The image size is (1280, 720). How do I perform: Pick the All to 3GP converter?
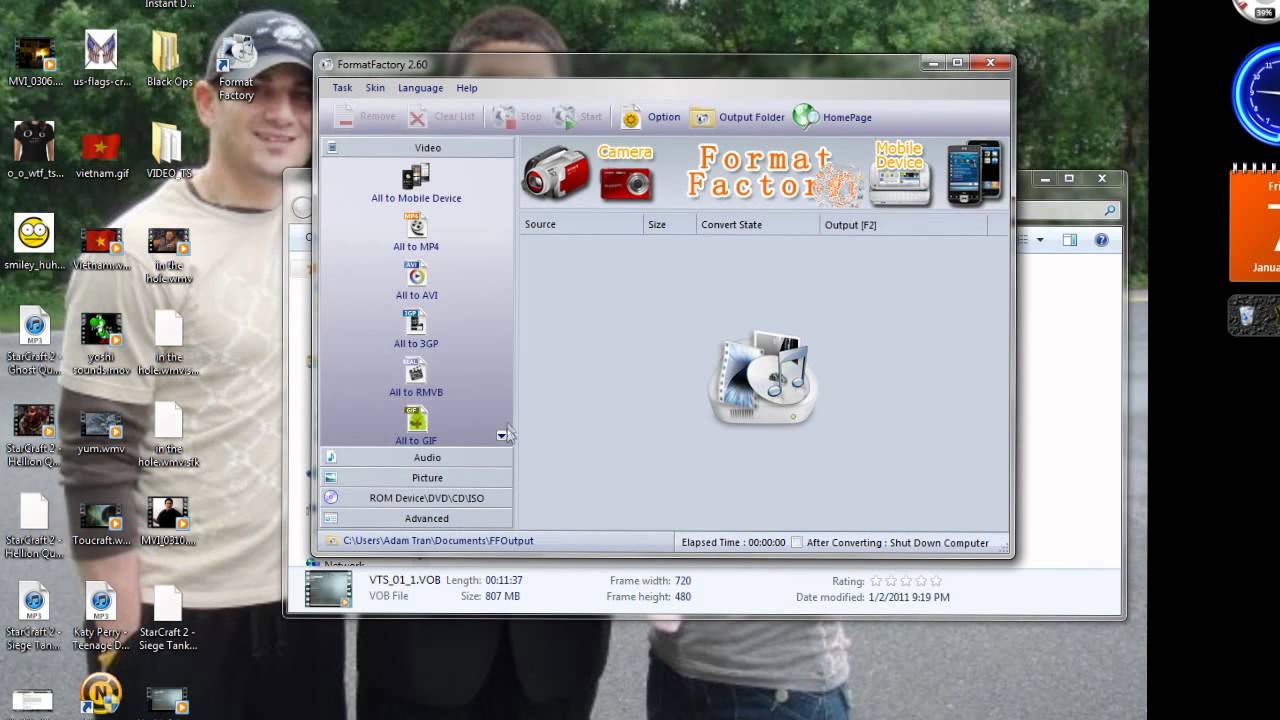tap(416, 329)
